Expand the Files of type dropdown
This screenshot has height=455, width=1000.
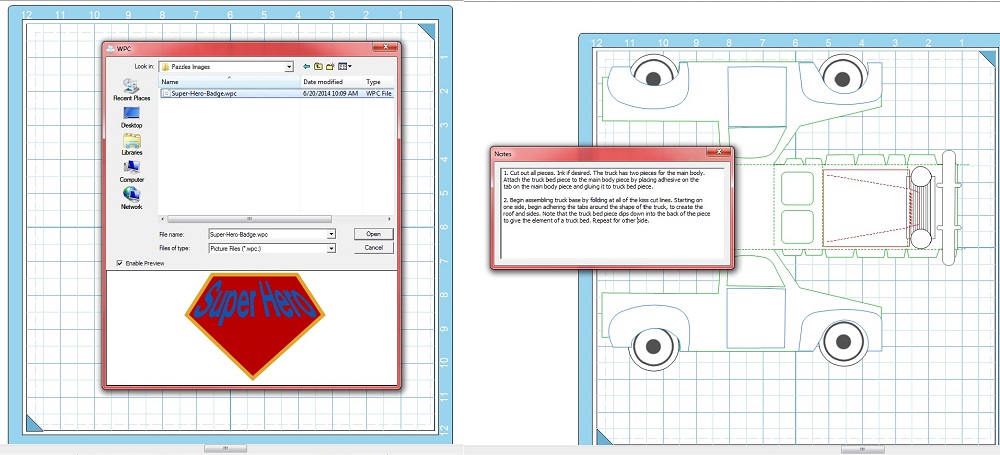[331, 248]
